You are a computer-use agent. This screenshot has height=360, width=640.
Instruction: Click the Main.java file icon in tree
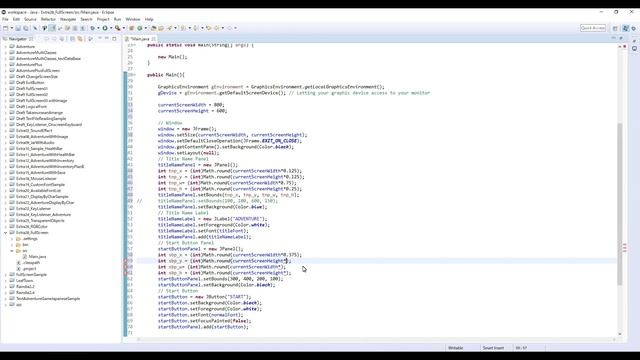point(25,257)
